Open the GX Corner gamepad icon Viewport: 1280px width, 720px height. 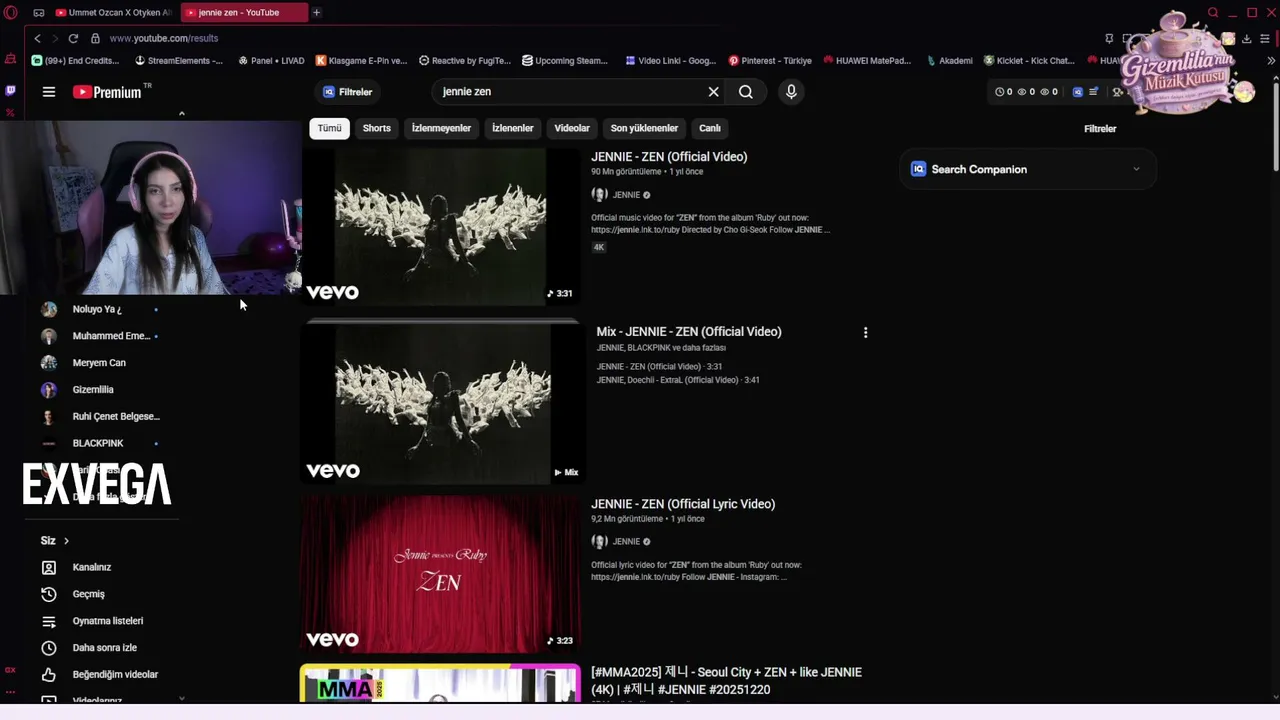pyautogui.click(x=38, y=13)
